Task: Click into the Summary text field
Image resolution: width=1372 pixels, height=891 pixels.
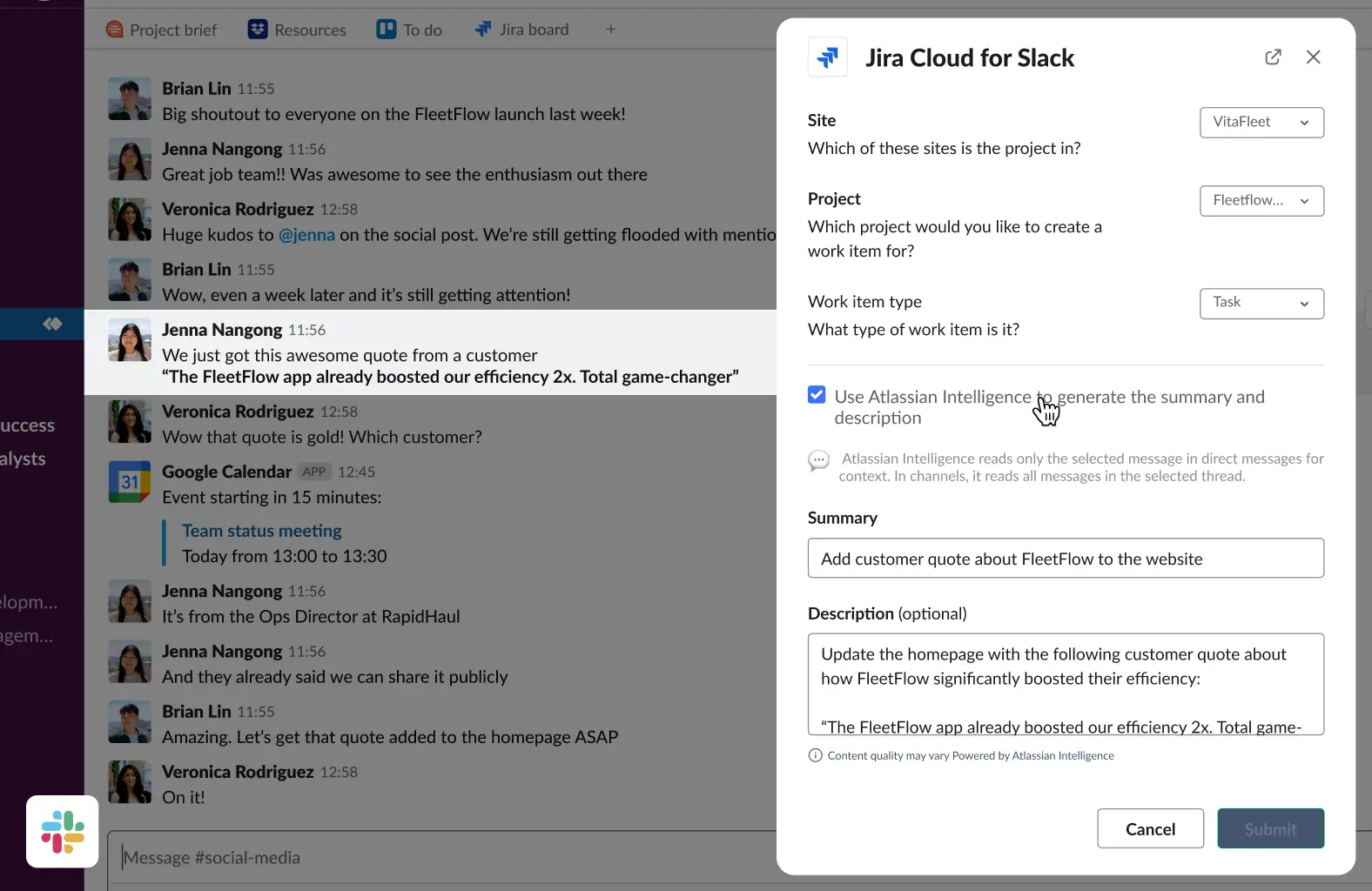Action: point(1065,559)
